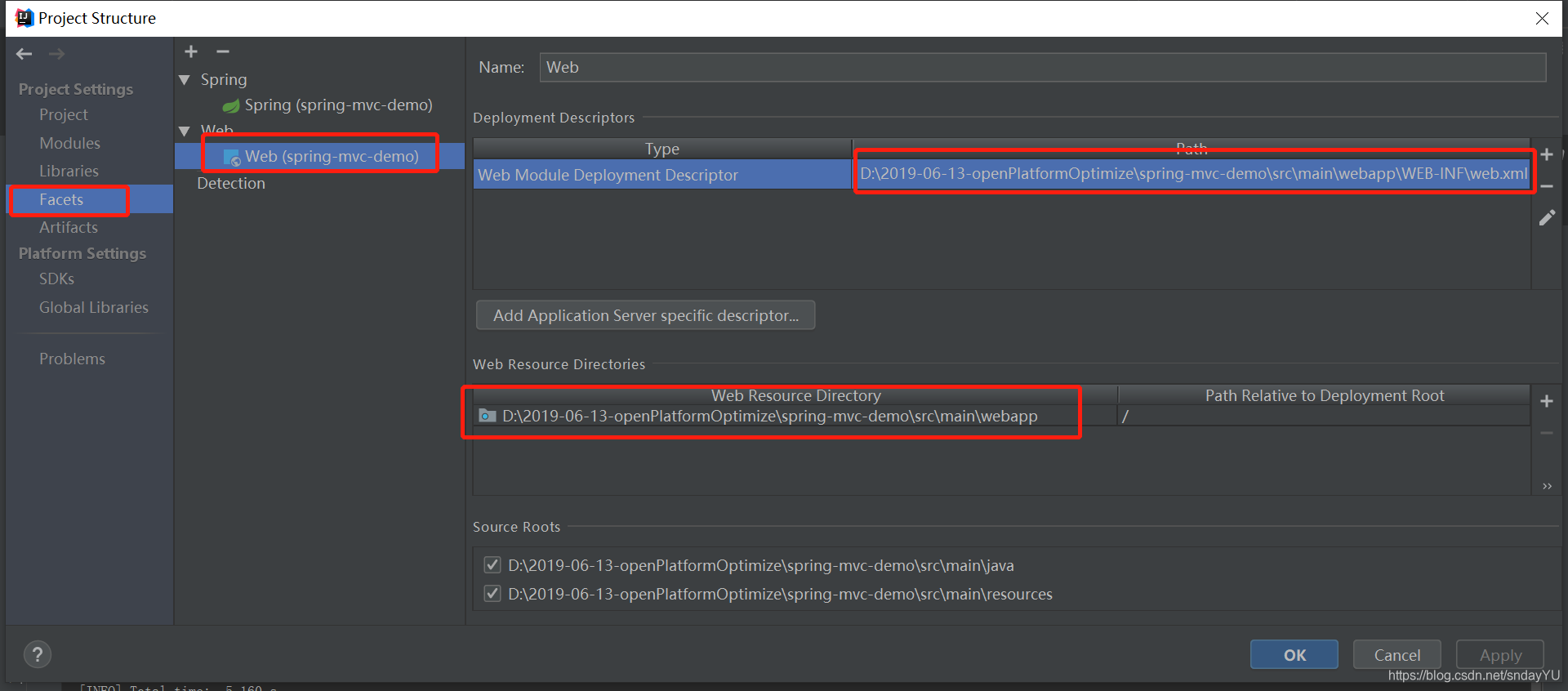Click Path Relative to Deployment Root header

(x=1325, y=395)
